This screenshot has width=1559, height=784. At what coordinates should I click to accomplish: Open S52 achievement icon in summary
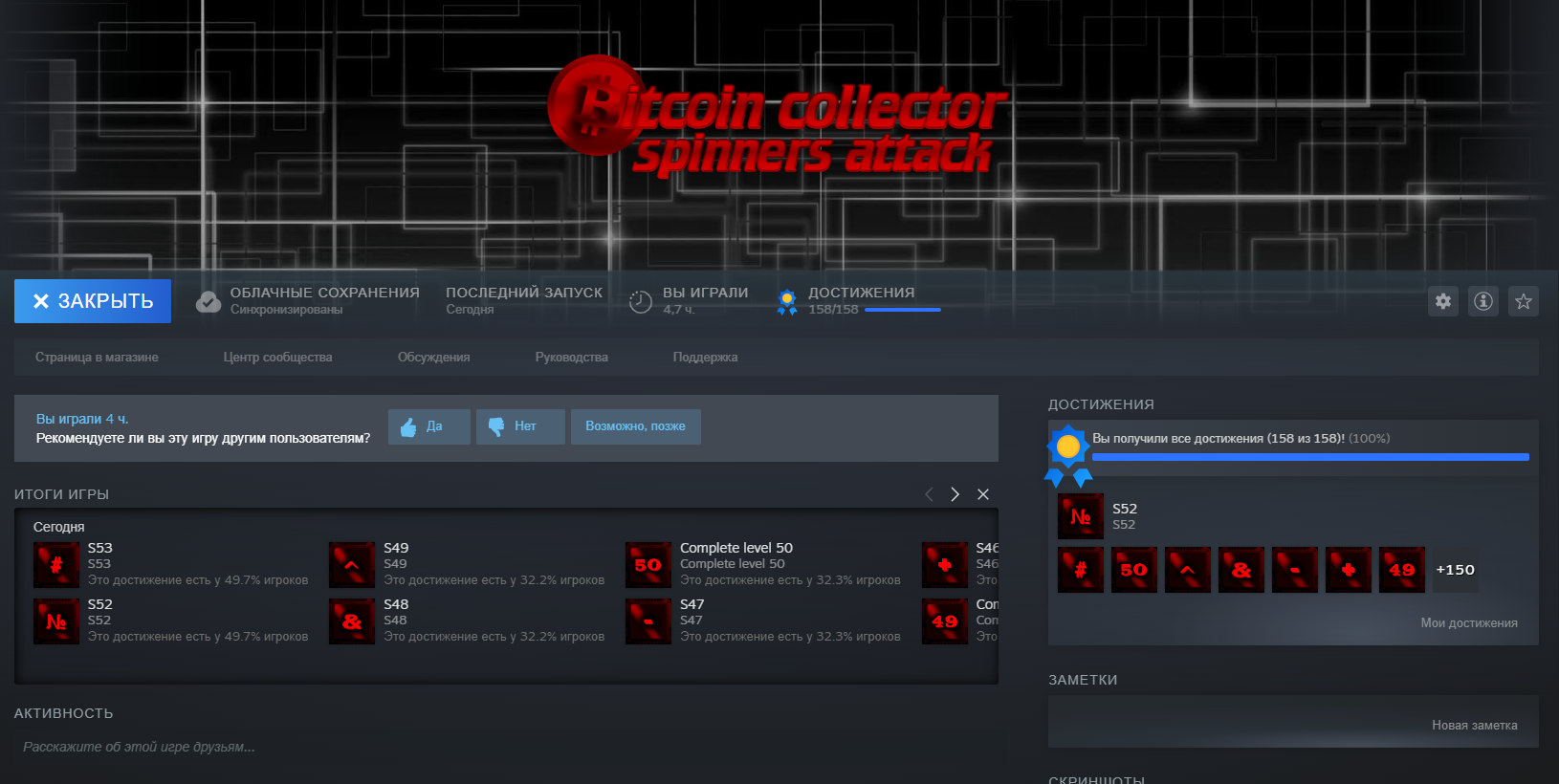click(x=56, y=621)
